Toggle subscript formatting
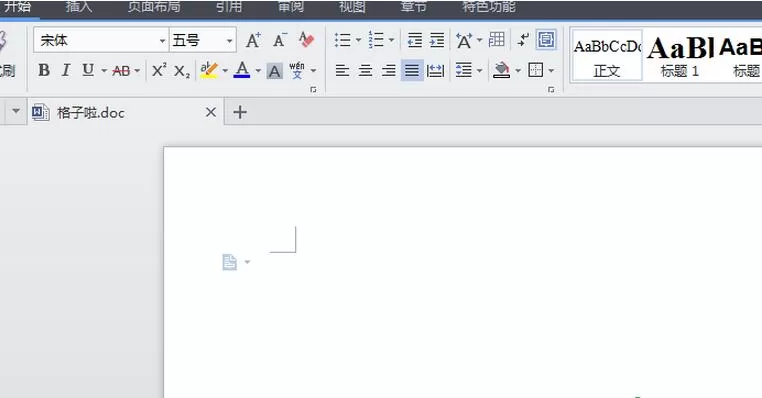762x398 pixels. pos(182,71)
